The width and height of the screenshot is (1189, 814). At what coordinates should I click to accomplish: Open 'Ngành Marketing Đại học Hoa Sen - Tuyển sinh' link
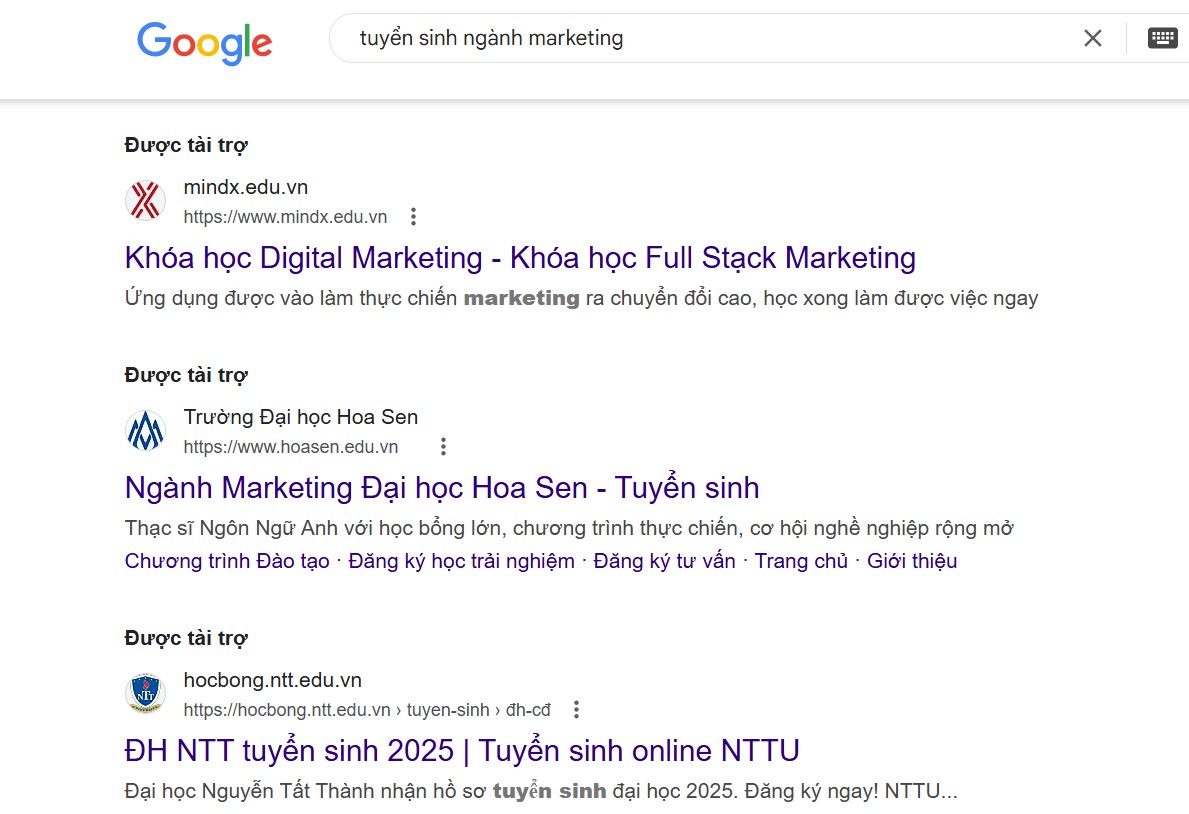[442, 488]
